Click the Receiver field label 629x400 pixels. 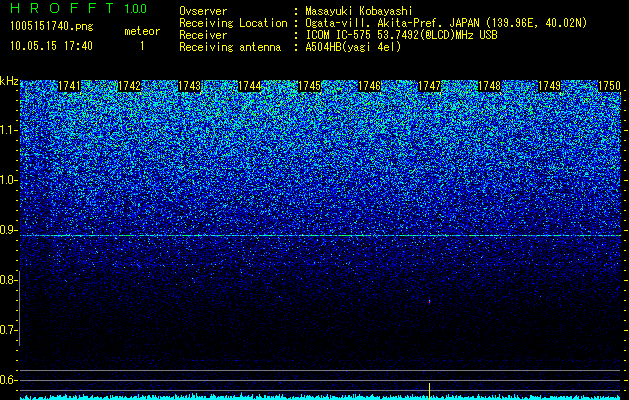pos(203,35)
